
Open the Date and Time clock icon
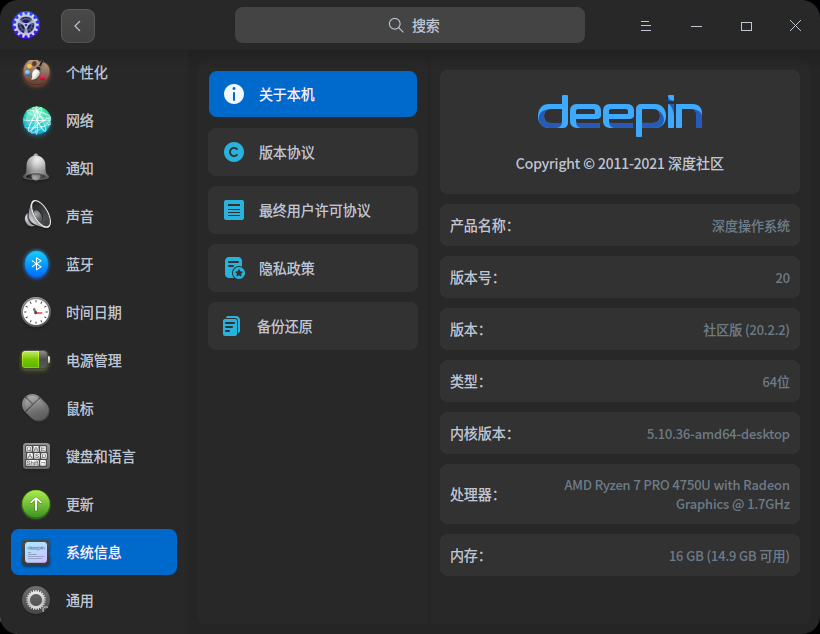click(36, 312)
